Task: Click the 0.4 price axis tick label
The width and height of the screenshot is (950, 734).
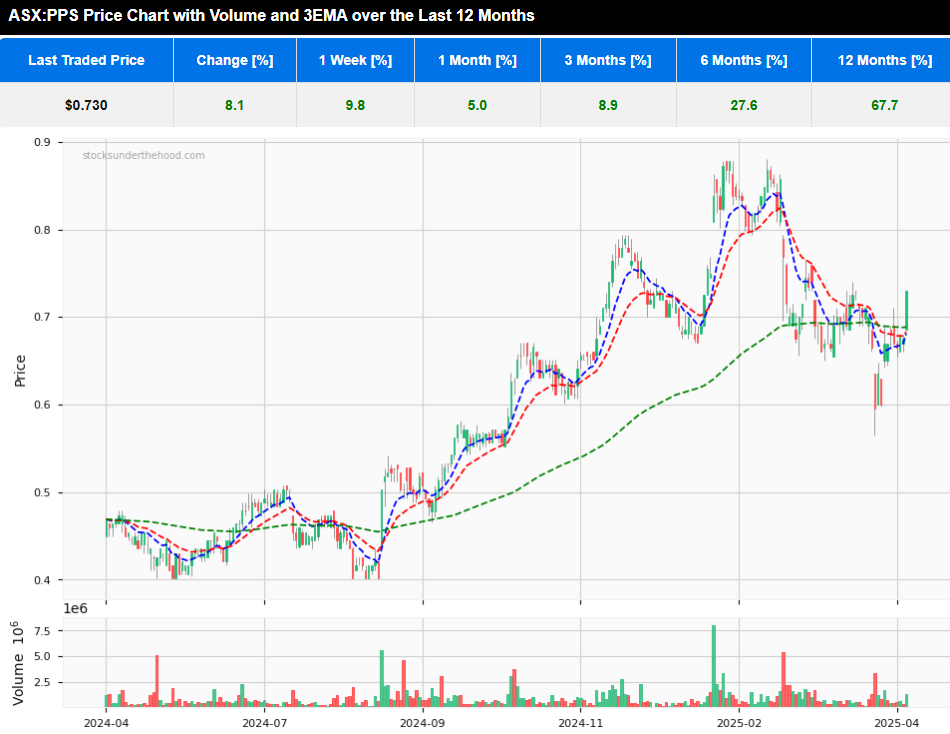Action: (x=42, y=580)
